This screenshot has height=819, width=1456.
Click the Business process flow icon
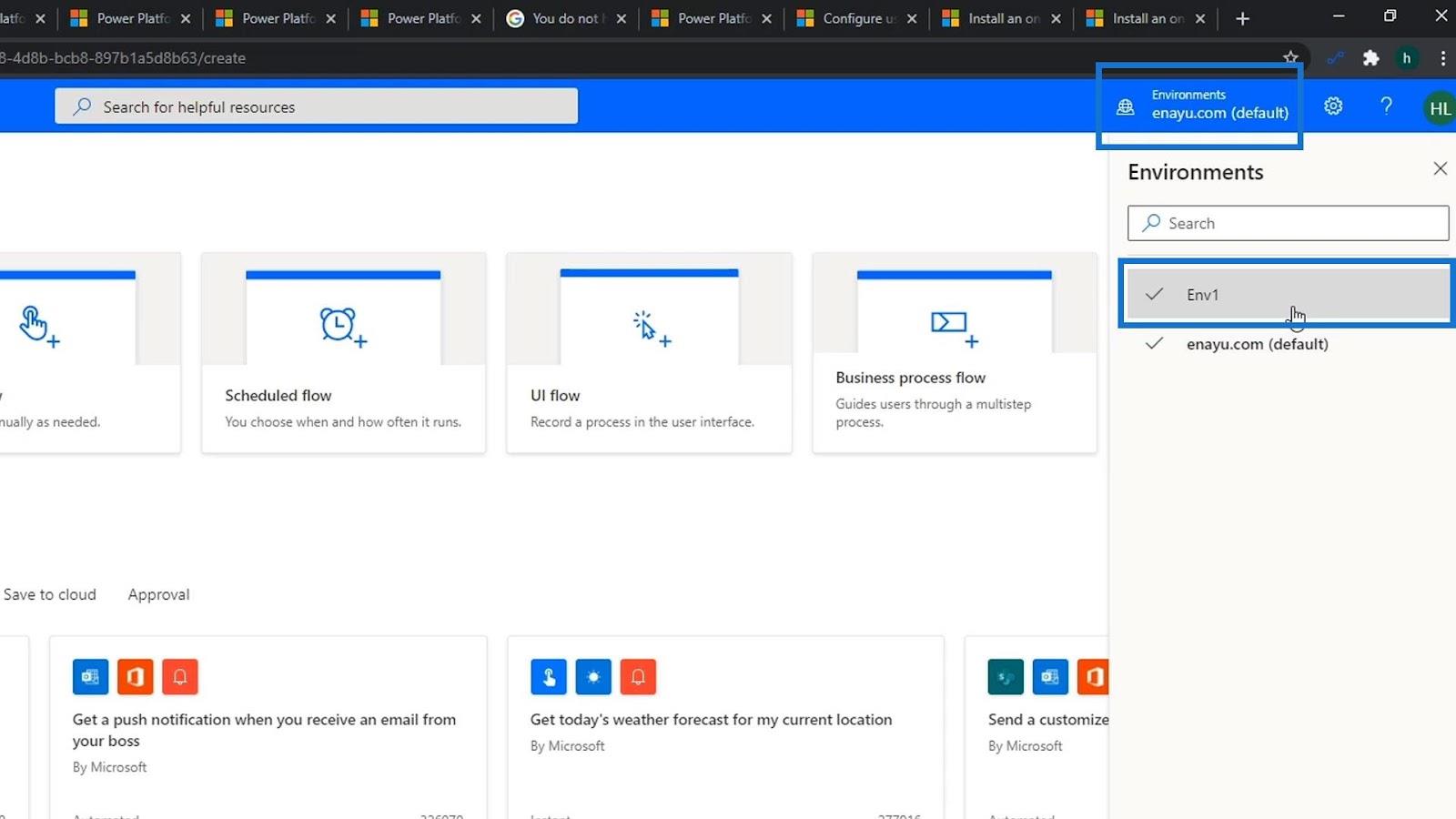[954, 329]
